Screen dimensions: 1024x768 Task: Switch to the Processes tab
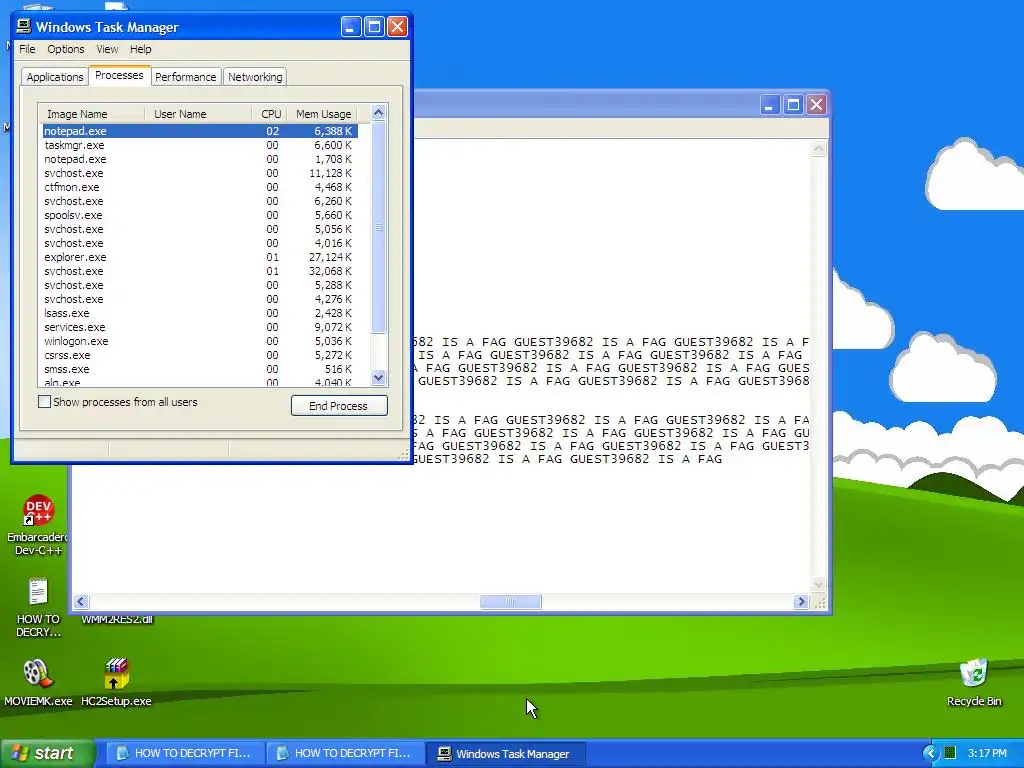[119, 75]
